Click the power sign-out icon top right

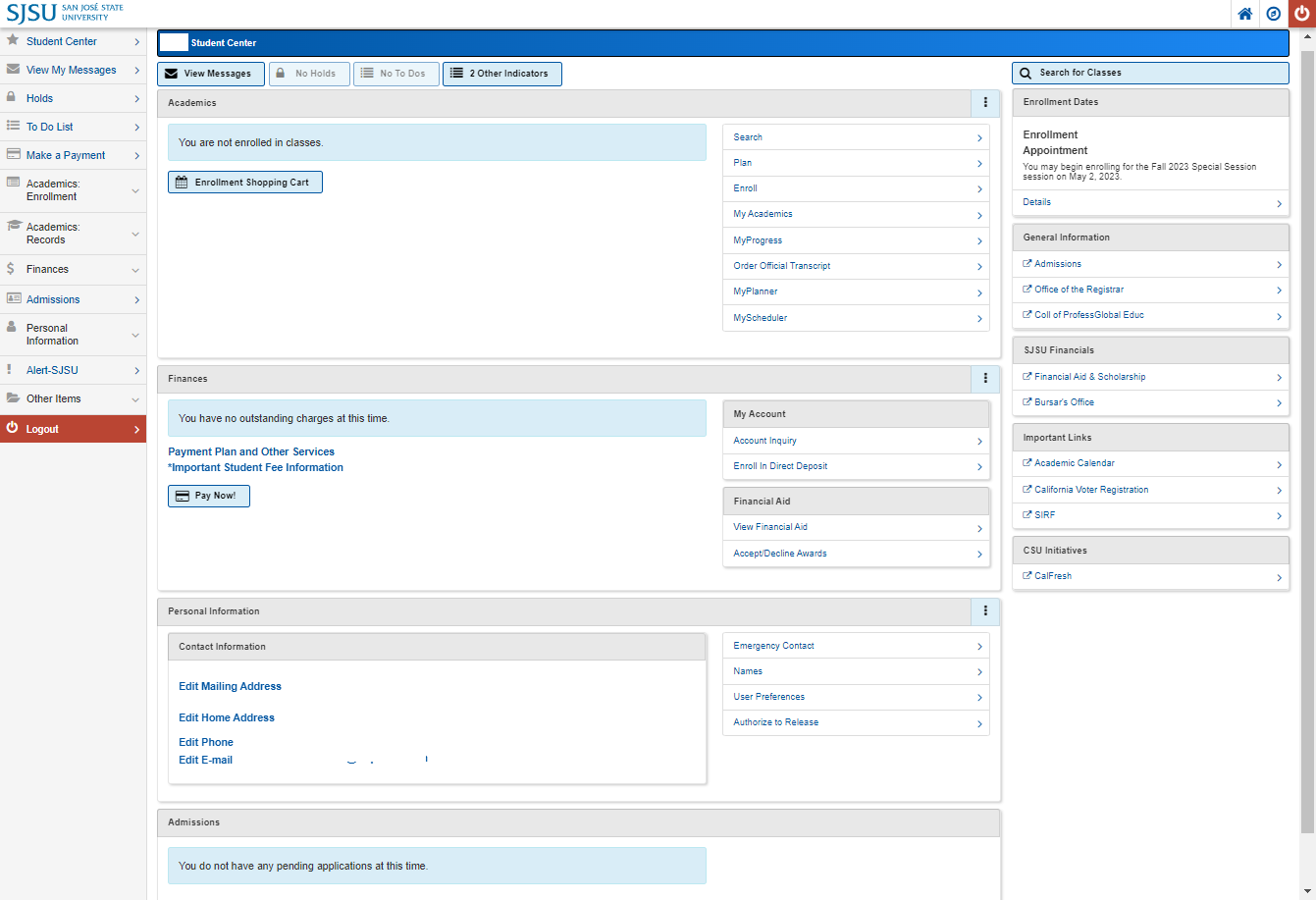1301,14
